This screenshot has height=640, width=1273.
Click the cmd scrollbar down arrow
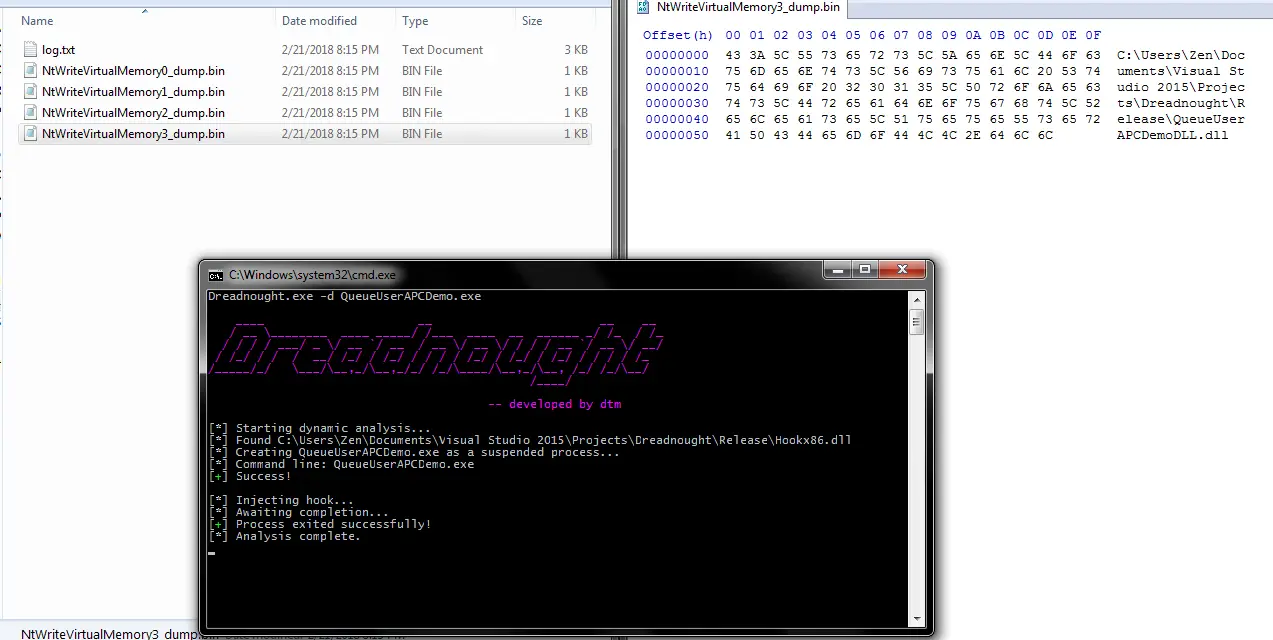(917, 619)
